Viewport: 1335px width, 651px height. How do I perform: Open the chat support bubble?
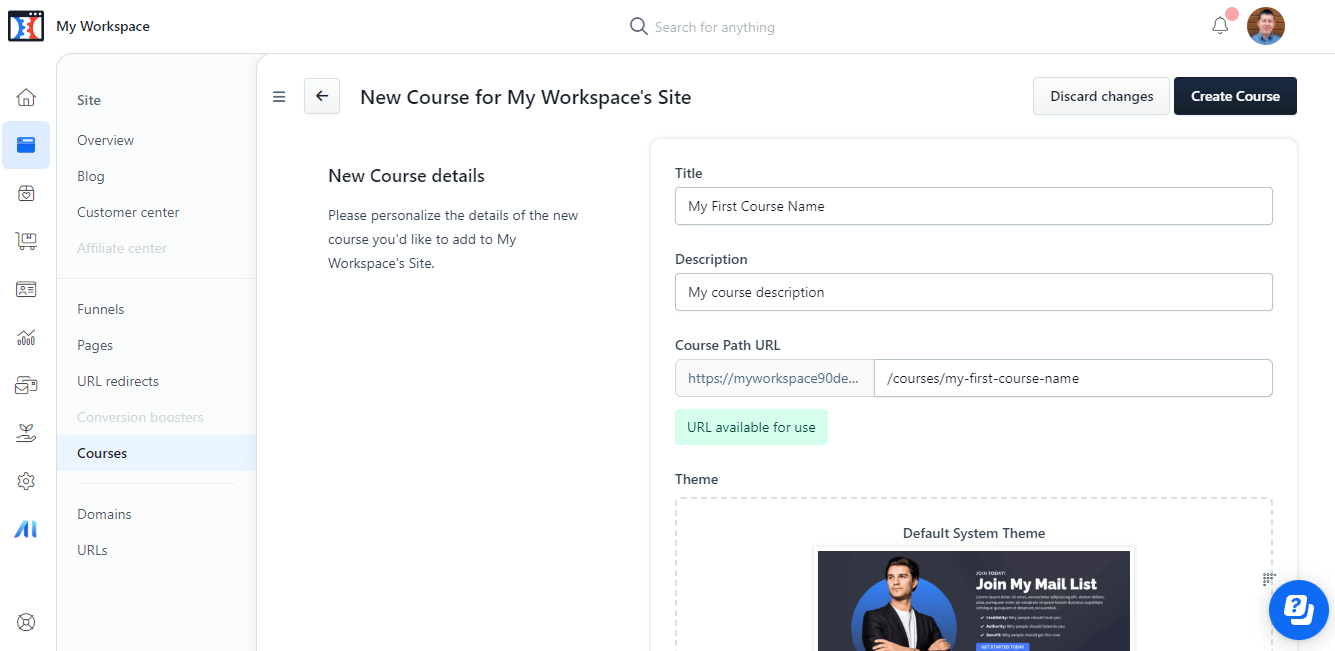click(1298, 609)
